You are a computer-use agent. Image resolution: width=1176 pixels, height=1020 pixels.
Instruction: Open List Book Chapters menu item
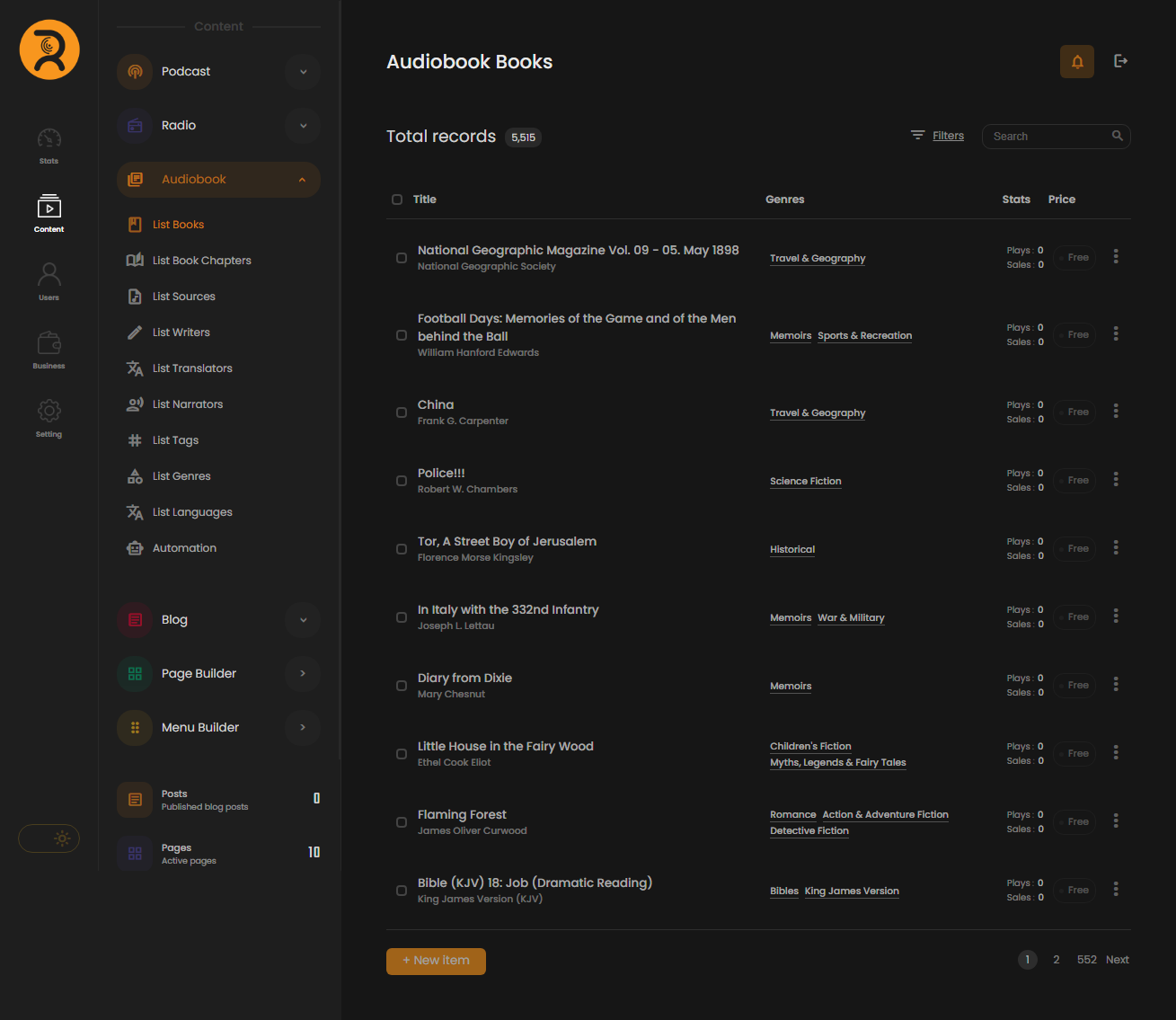pyautogui.click(x=201, y=261)
